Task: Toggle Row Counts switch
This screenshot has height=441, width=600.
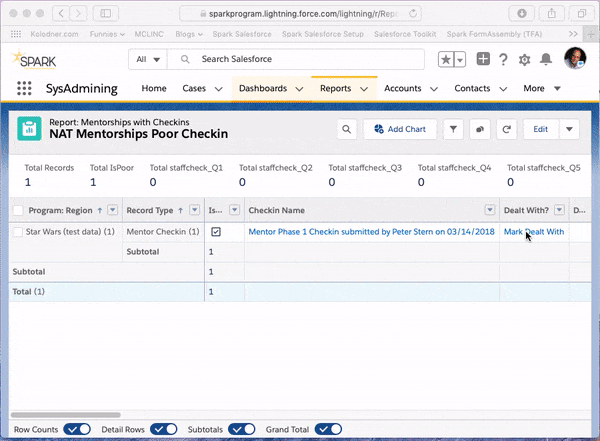Action: coord(77,429)
